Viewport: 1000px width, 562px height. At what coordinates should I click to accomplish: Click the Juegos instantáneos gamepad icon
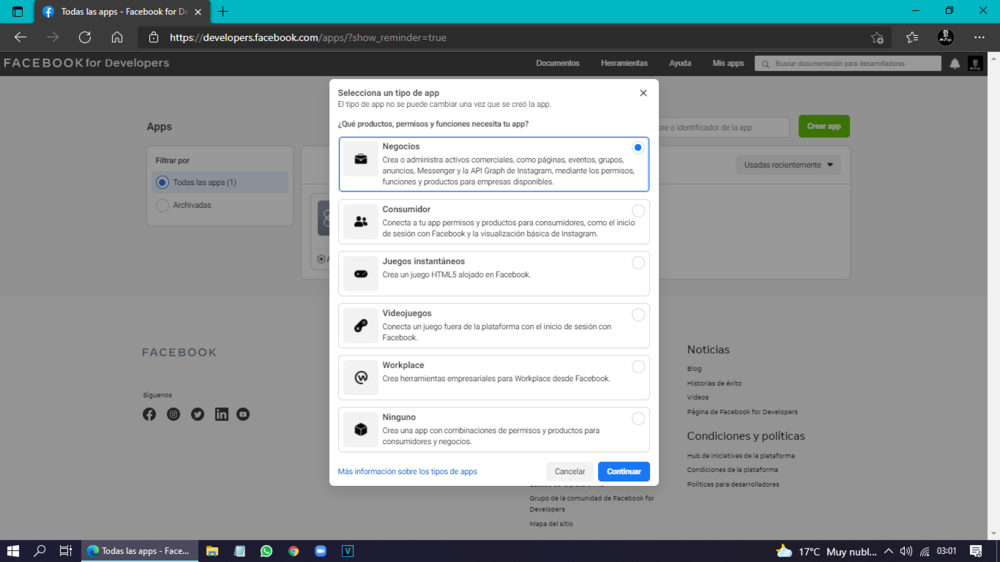coord(361,273)
